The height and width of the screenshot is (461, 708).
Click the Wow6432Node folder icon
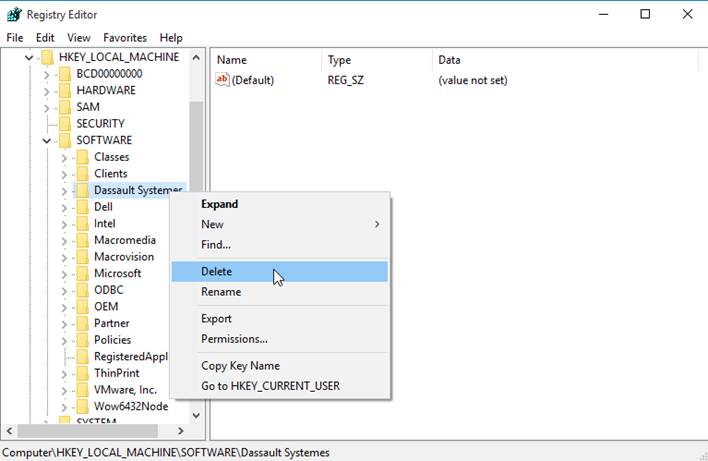83,407
